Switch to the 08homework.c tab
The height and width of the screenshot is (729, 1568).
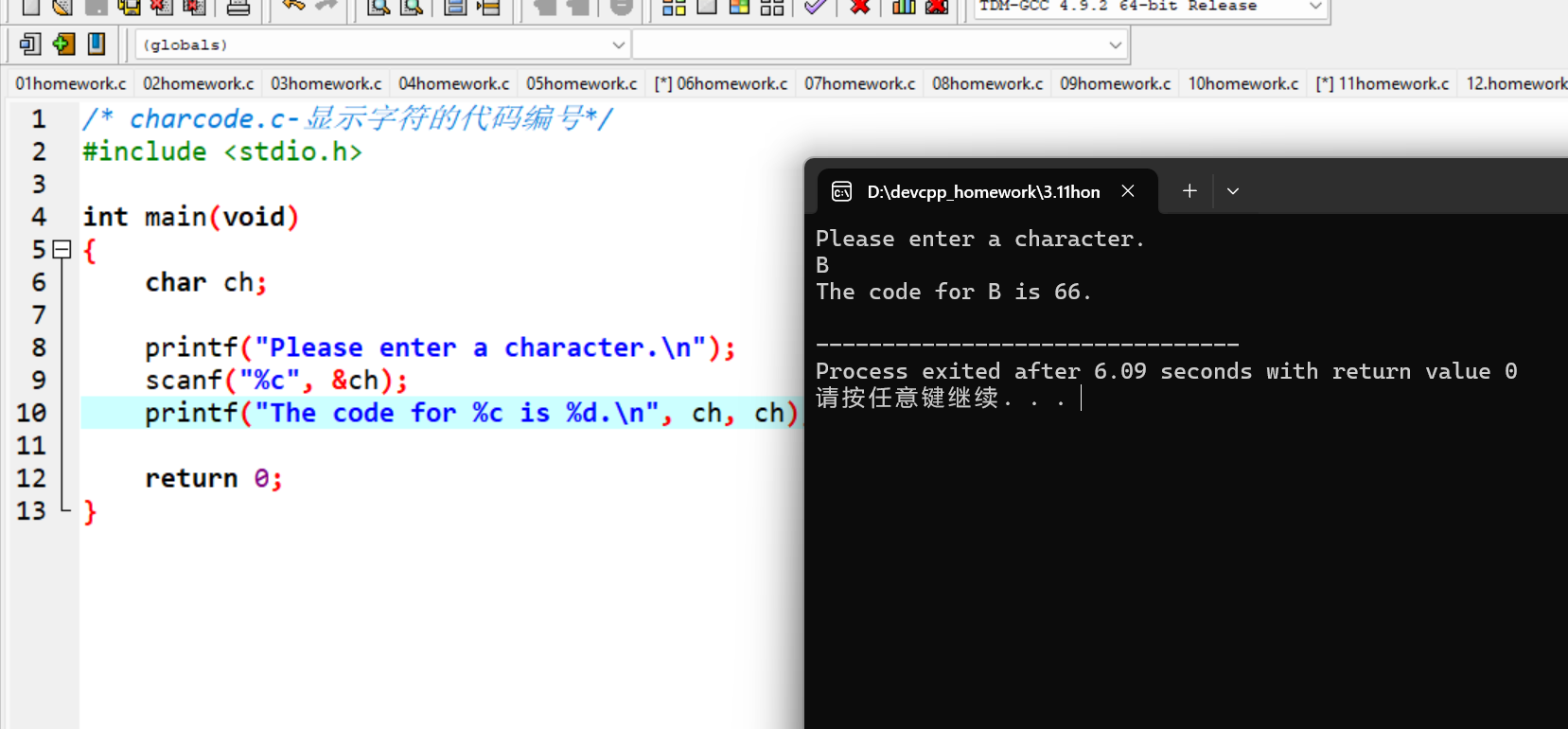987,83
